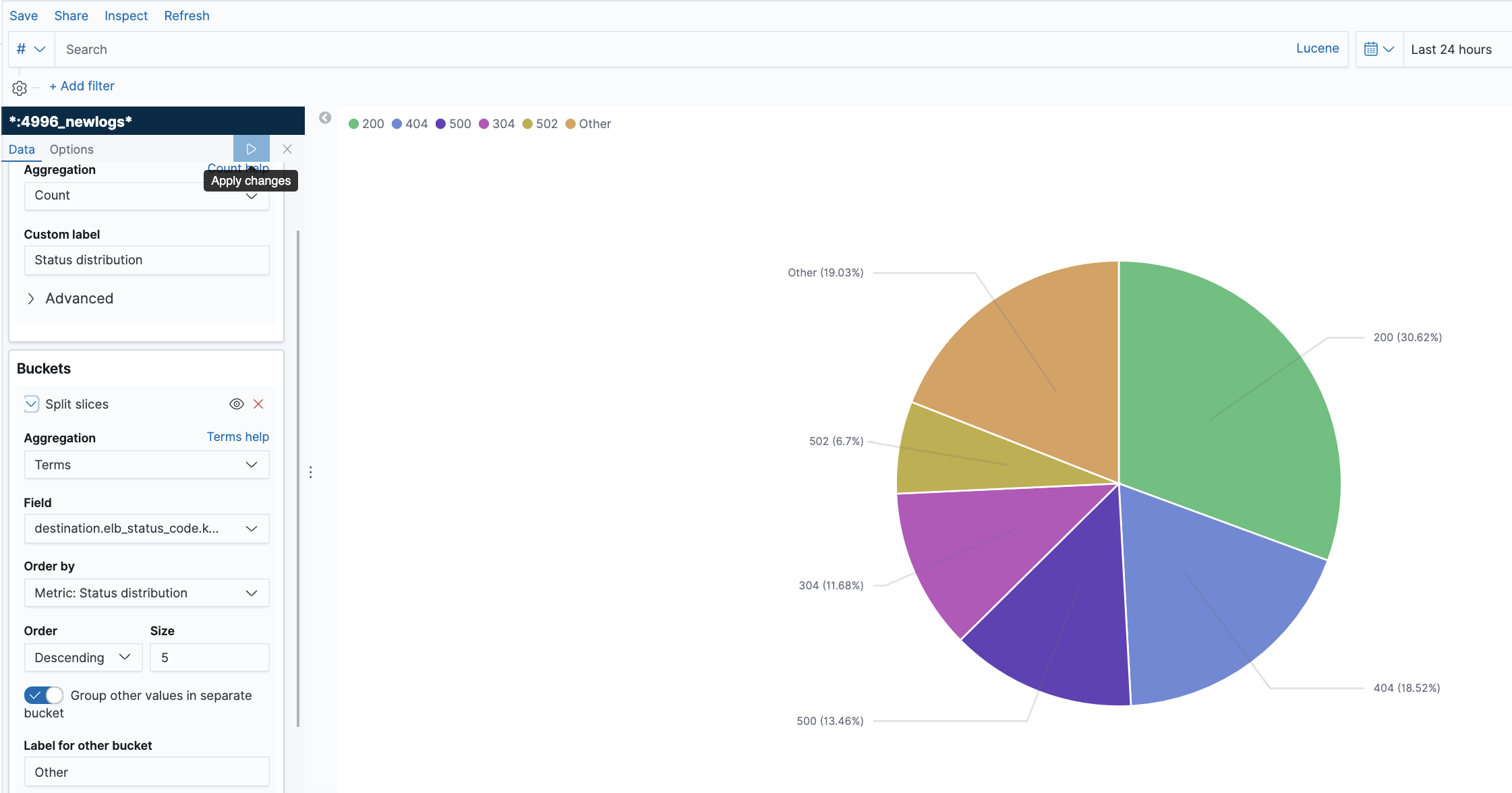Open the Field destination.elb_status_code dropdown

[x=146, y=529]
